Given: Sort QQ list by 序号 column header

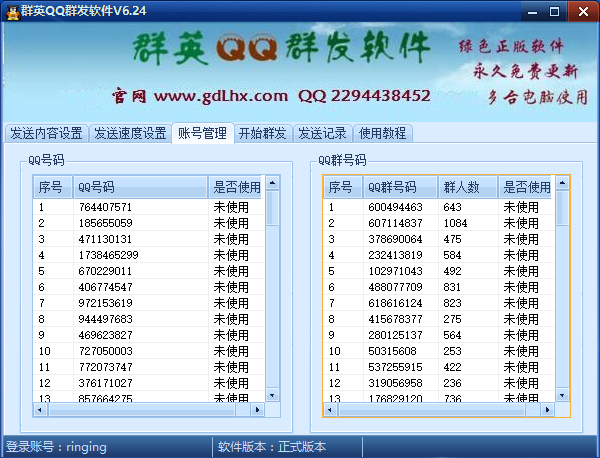Looking at the screenshot, I should click(53, 187).
